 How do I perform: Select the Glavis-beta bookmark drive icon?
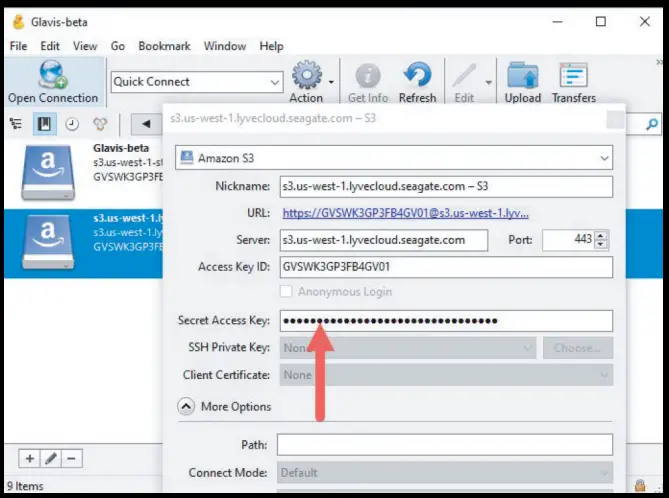click(48, 173)
